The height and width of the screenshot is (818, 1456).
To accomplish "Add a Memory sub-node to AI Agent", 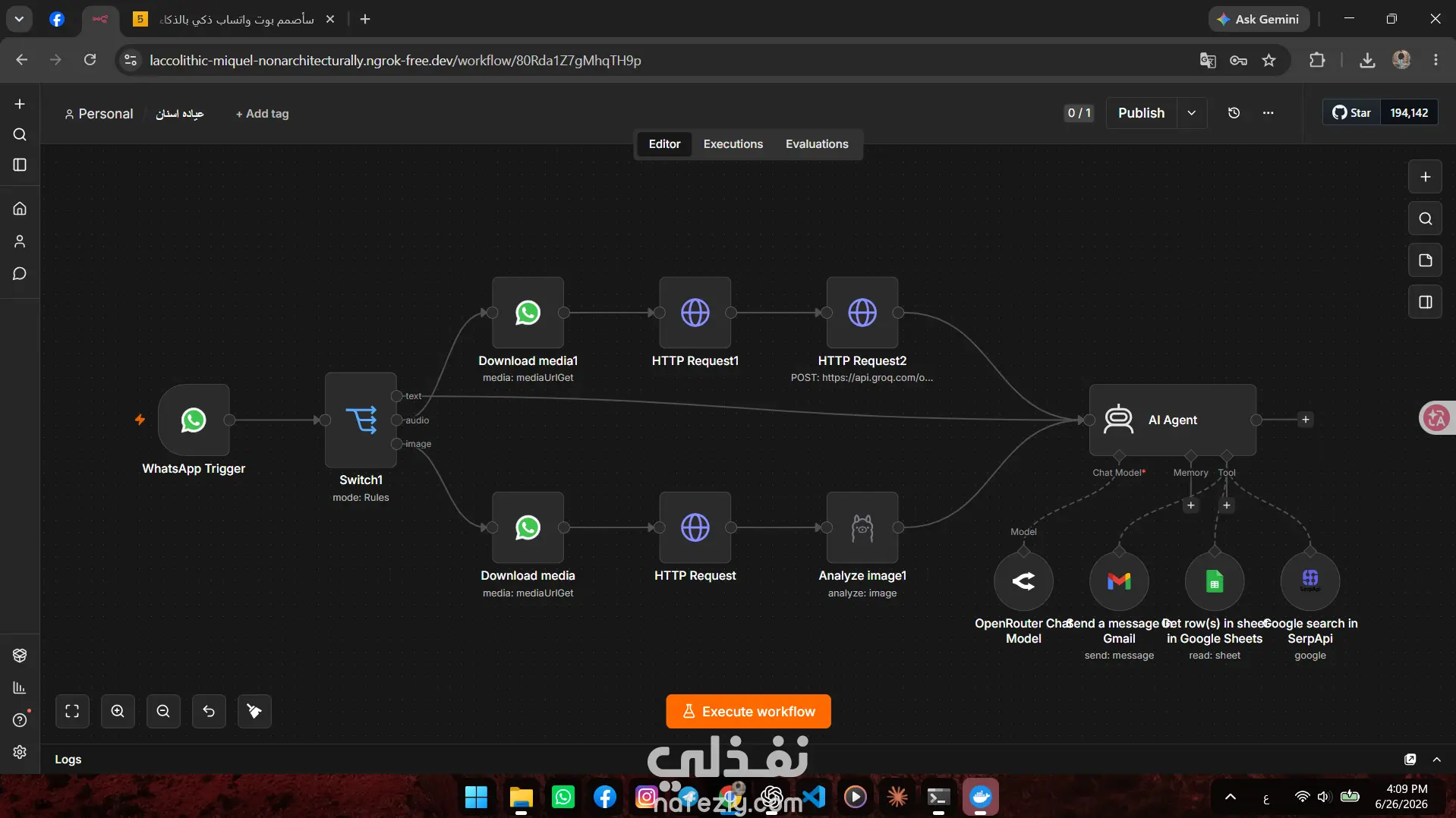I will (x=1190, y=505).
